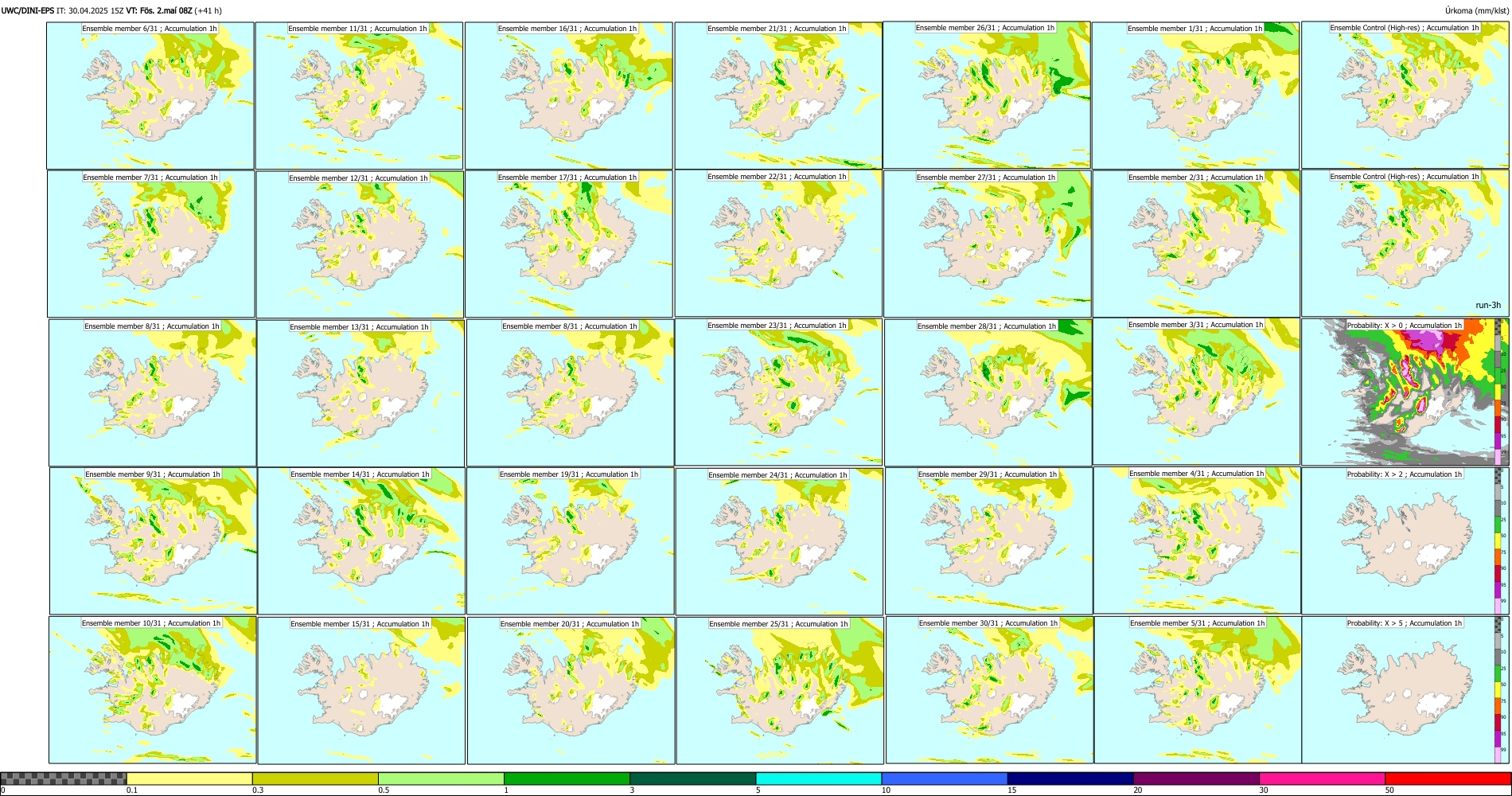This screenshot has height=796, width=1512.
Task: View the Ensemble member 25/31 map
Action: tap(780, 691)
